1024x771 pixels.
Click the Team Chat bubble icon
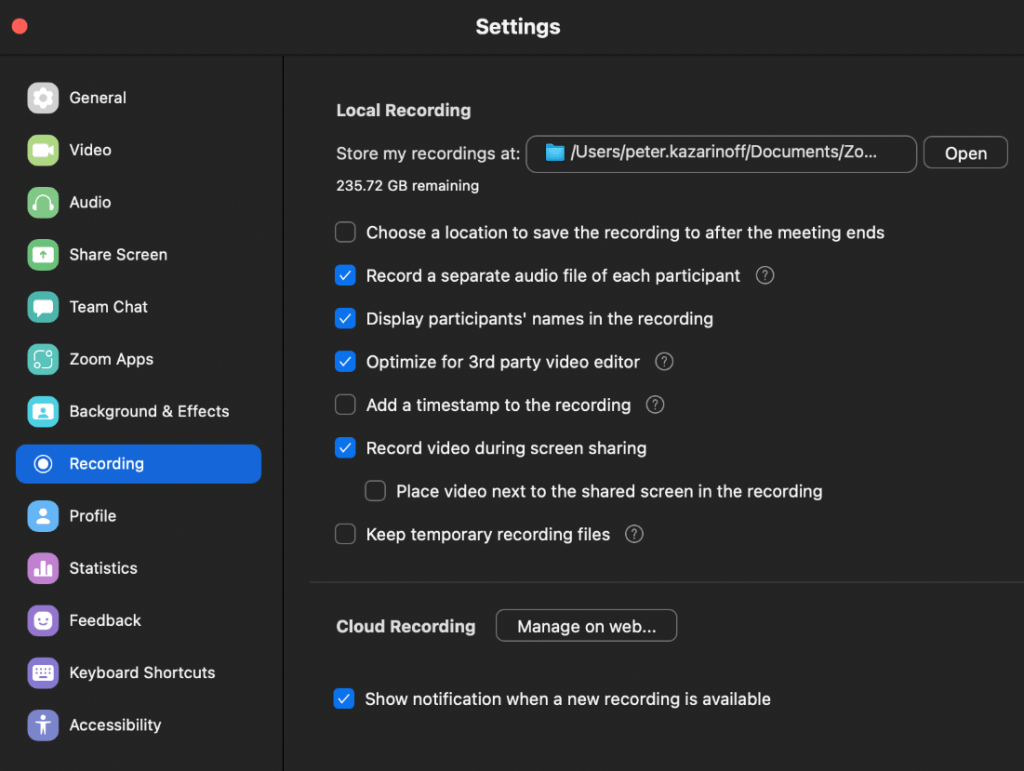click(x=43, y=307)
